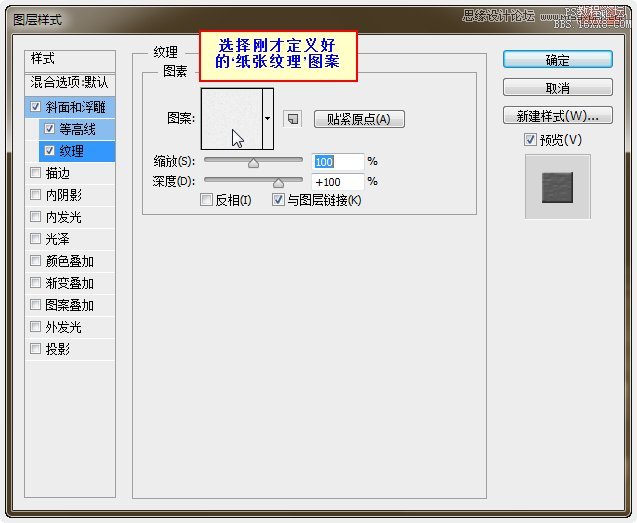Toggle the 反相(I) checkbox
The image size is (637, 523).
click(206, 200)
